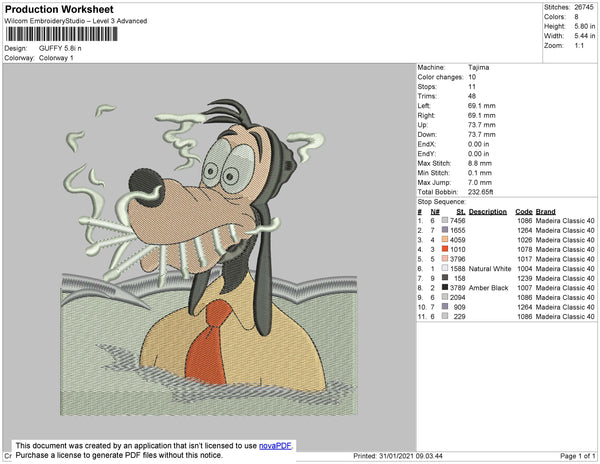Select the Trims value 48
Screen dimensions: 600x464
[472, 96]
